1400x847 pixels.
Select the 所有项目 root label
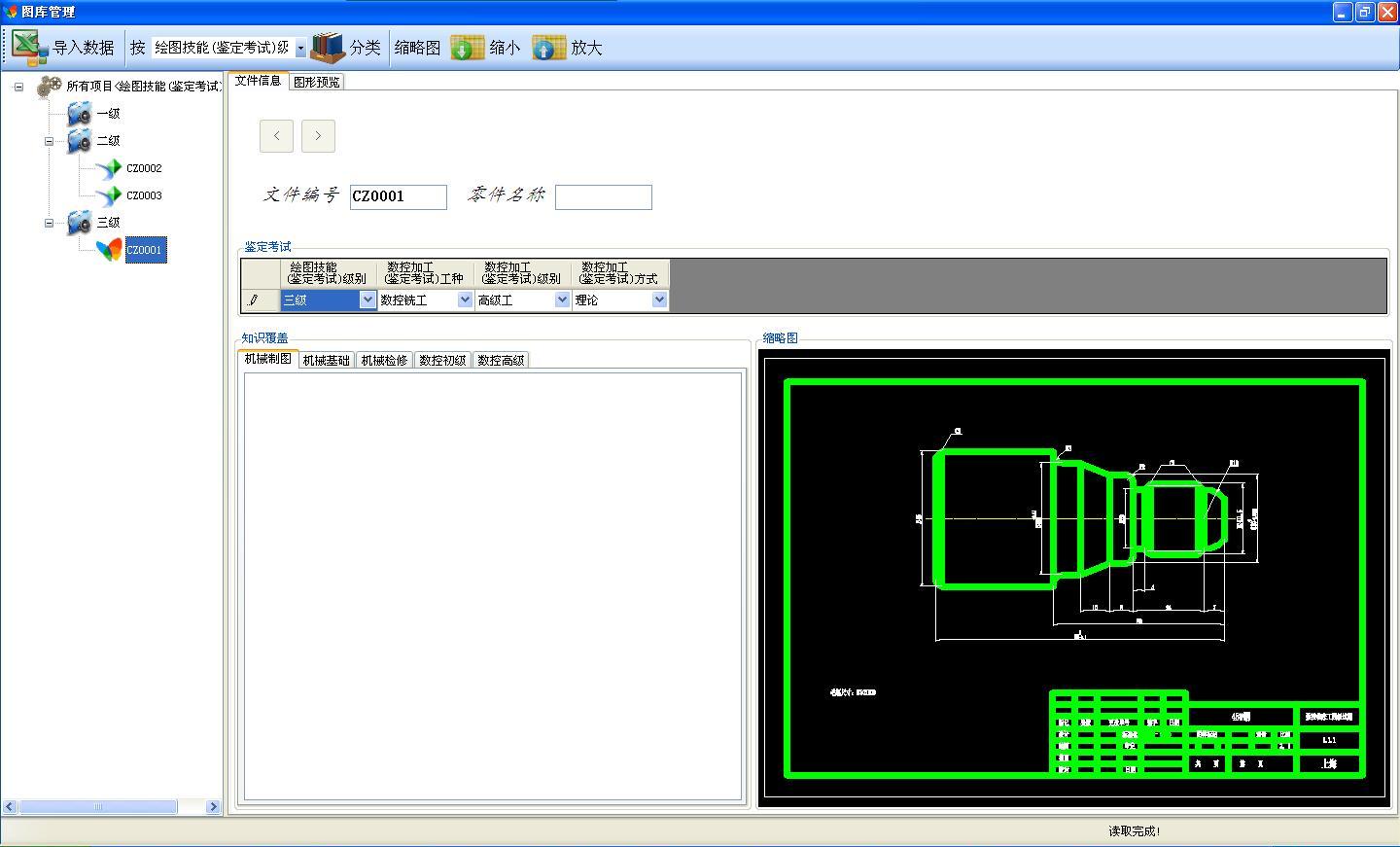144,87
